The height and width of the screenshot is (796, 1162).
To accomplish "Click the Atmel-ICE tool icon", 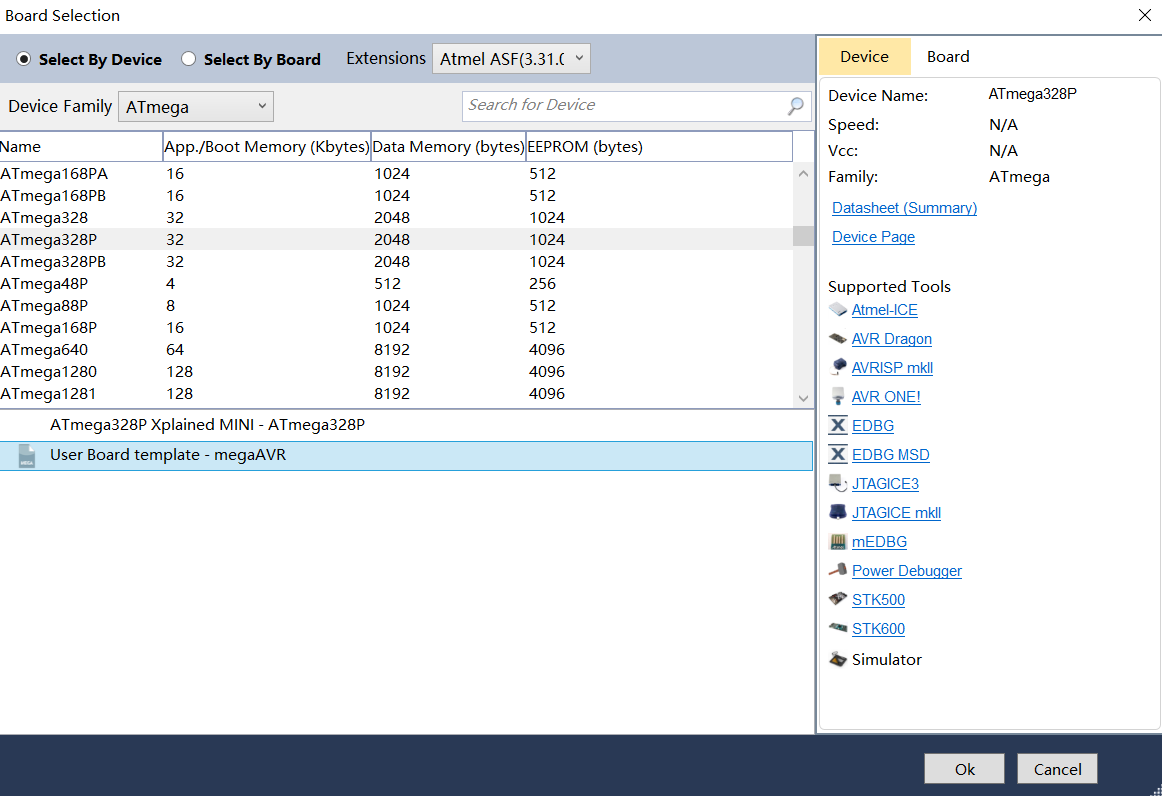I will tap(837, 309).
